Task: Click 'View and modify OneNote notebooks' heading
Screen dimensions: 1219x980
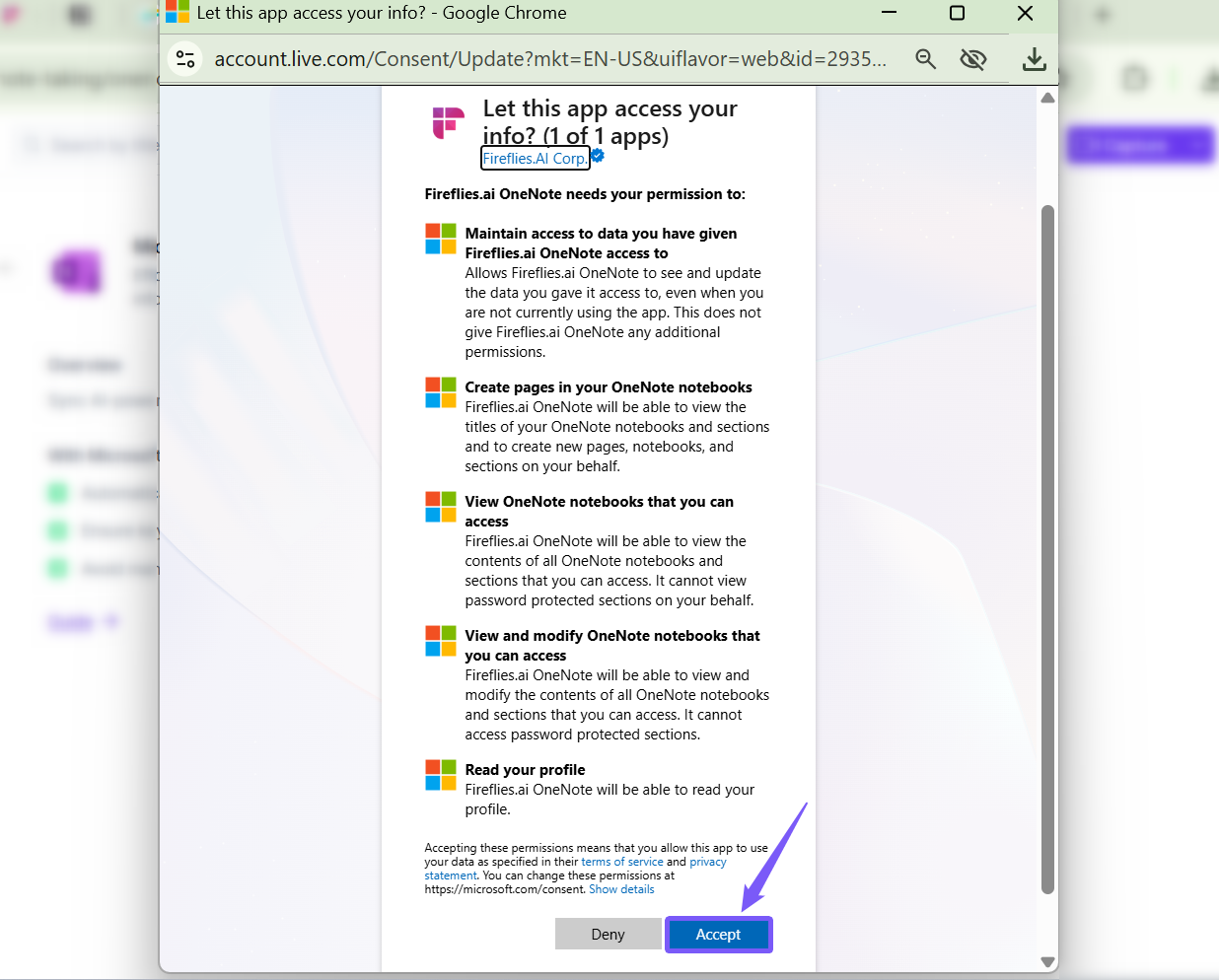Action: [612, 646]
